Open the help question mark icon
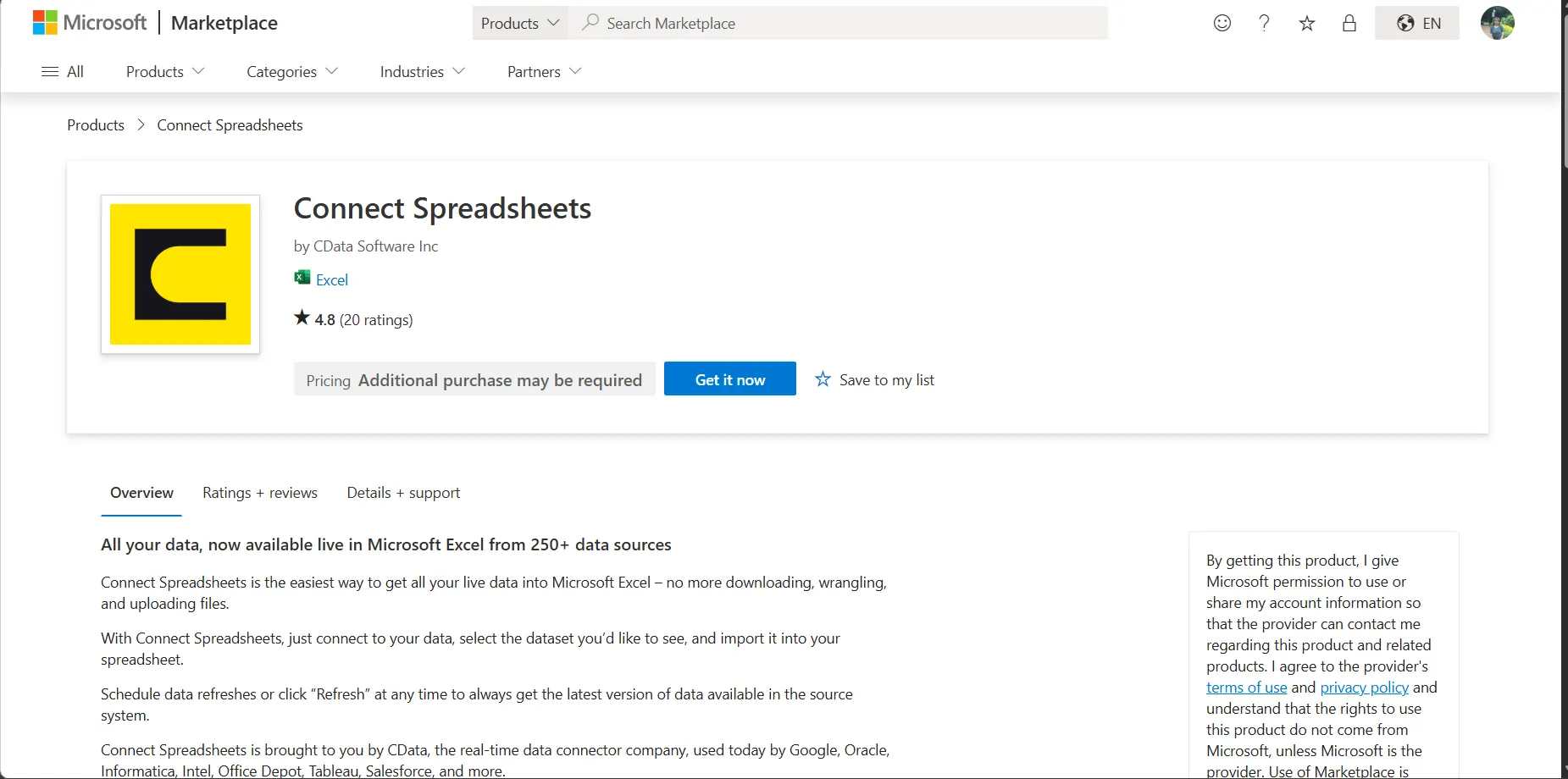This screenshot has width=1568, height=779. tap(1264, 23)
